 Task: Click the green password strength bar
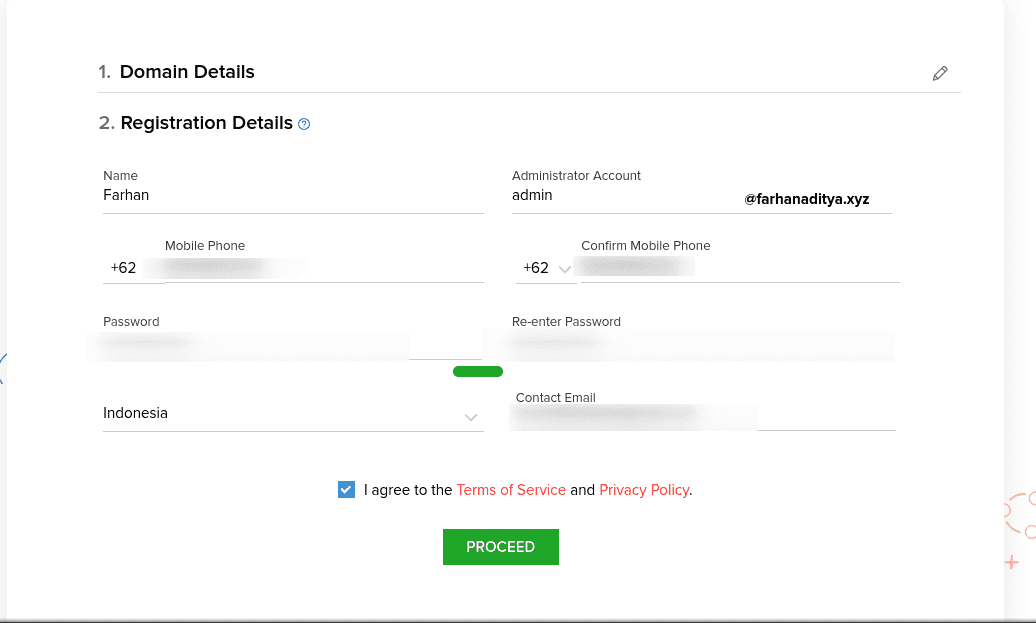[477, 372]
